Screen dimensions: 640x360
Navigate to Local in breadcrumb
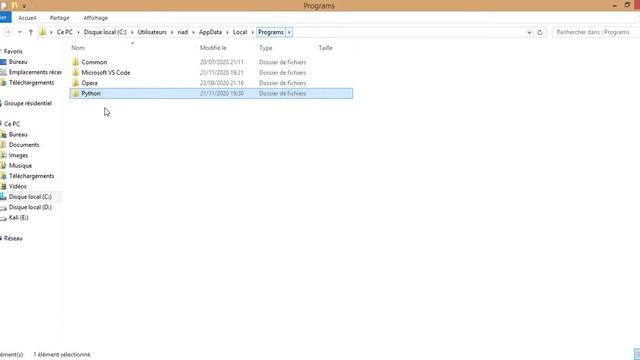[240, 32]
